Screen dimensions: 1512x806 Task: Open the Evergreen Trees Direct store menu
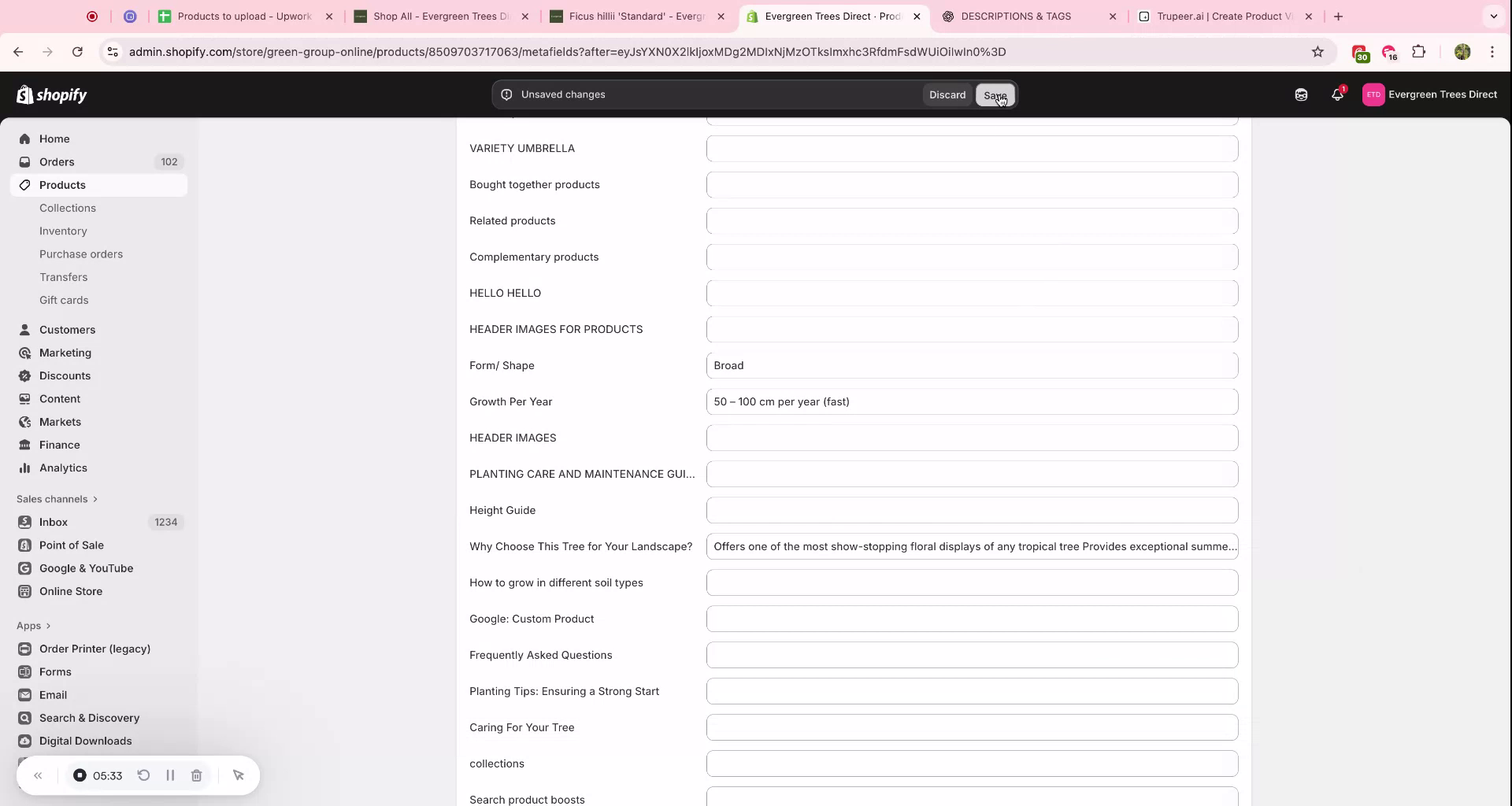click(1429, 94)
